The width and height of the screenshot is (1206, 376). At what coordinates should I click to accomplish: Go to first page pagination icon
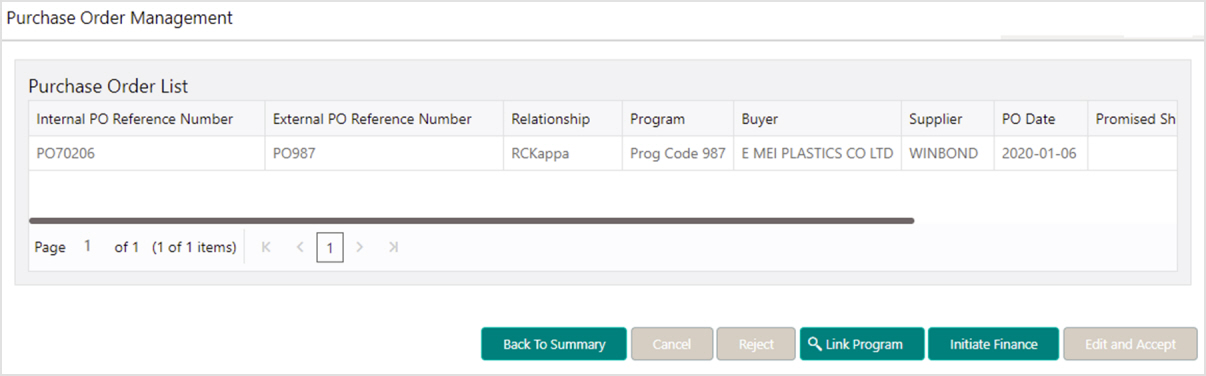pyautogui.click(x=266, y=247)
